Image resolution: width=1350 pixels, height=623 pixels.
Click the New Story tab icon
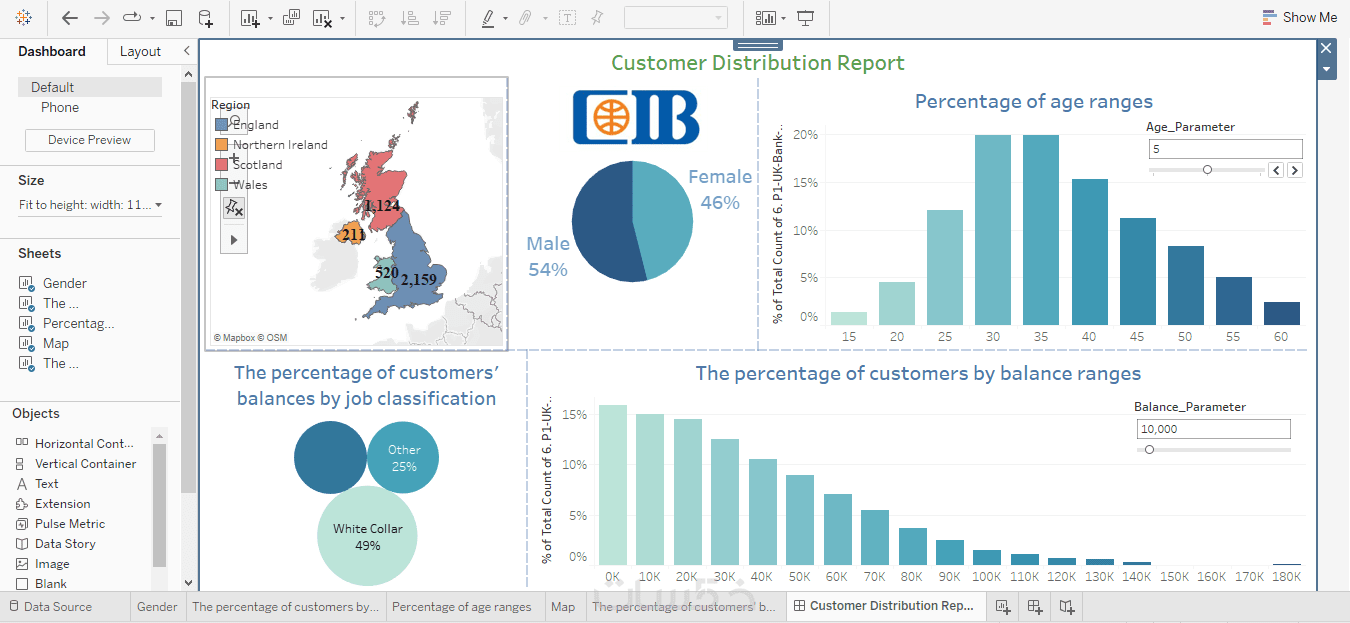1068,606
